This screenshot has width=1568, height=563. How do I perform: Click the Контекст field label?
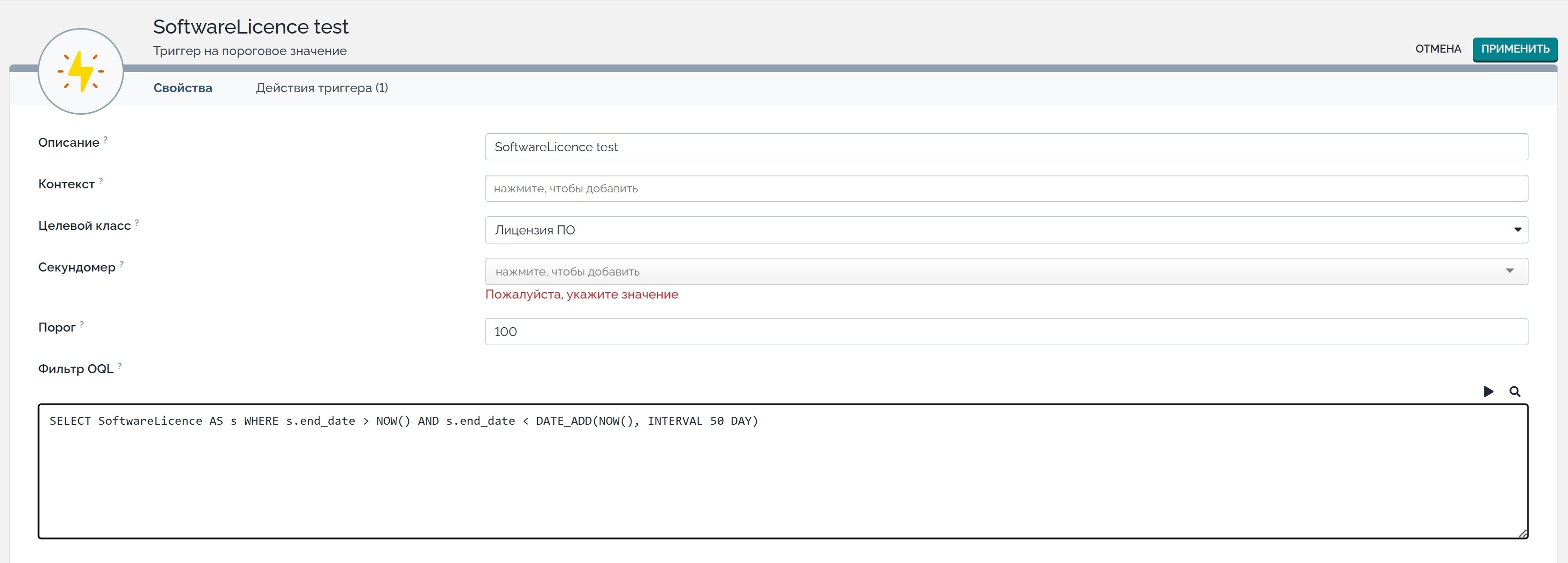67,184
